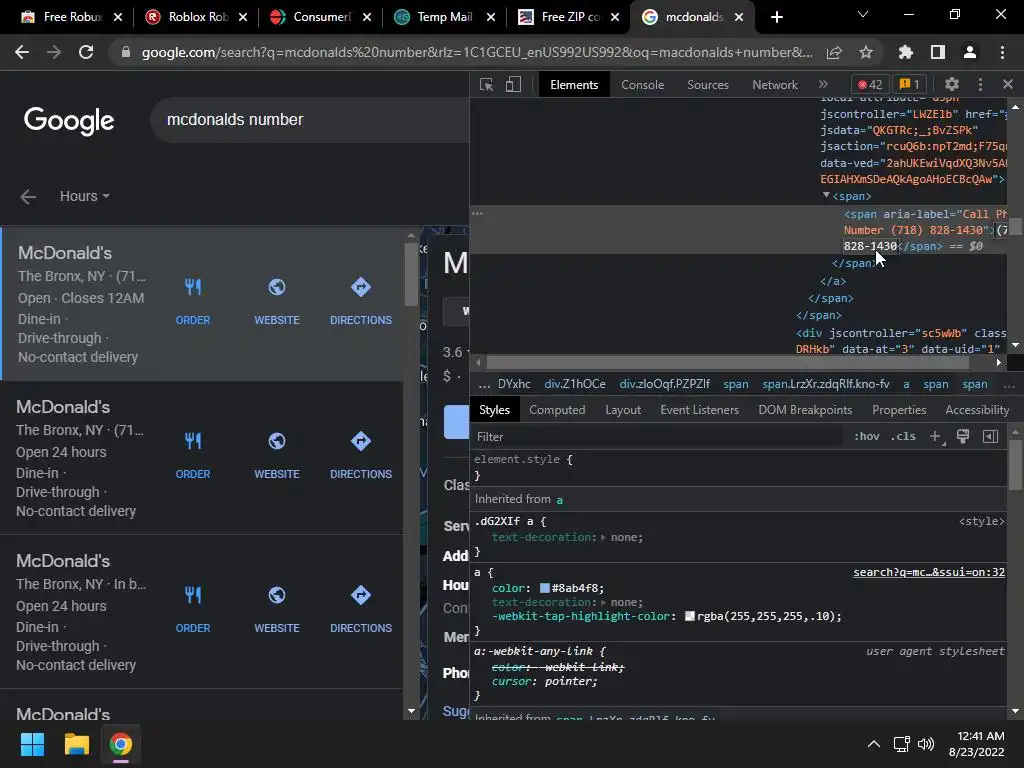Open DevTools customize three-dot menu
This screenshot has width=1024, height=768.
pyautogui.click(x=980, y=84)
